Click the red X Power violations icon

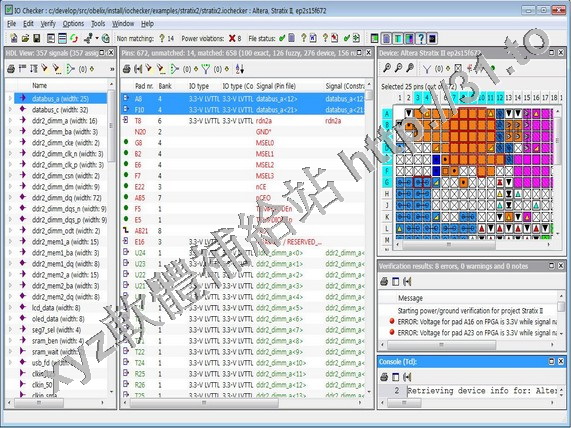[232, 38]
